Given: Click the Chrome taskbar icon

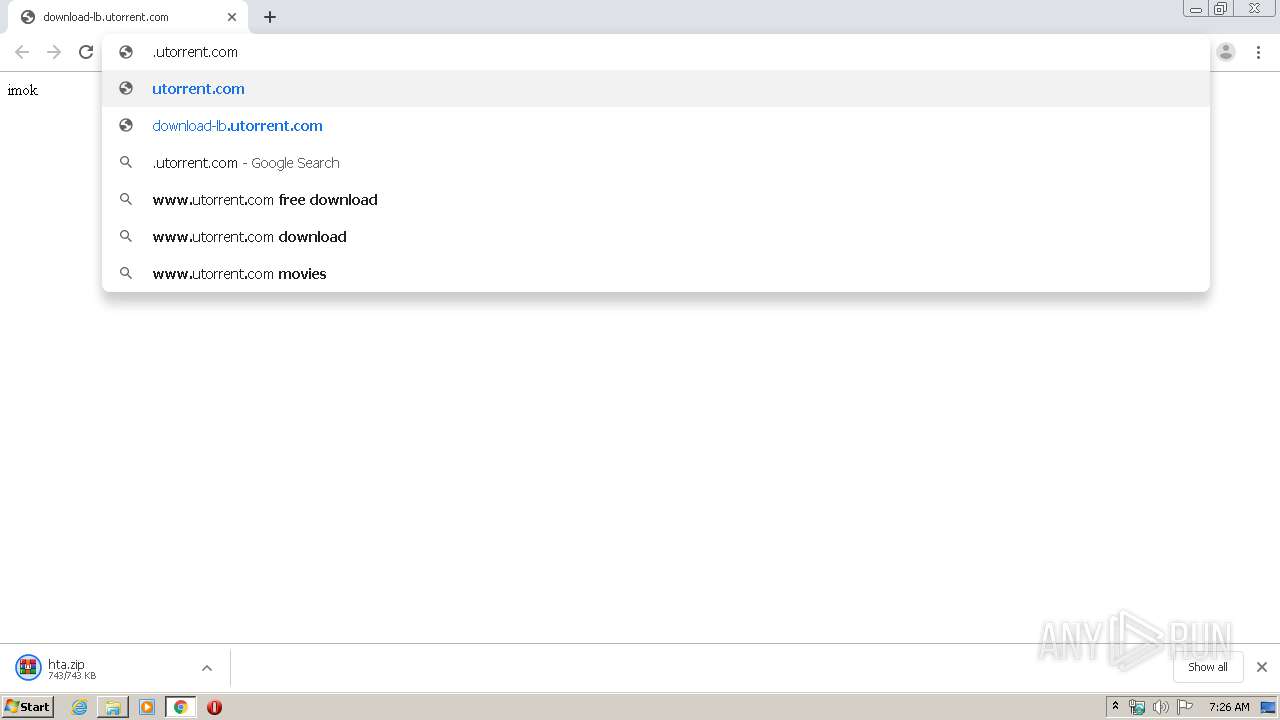Looking at the screenshot, I should (x=180, y=707).
